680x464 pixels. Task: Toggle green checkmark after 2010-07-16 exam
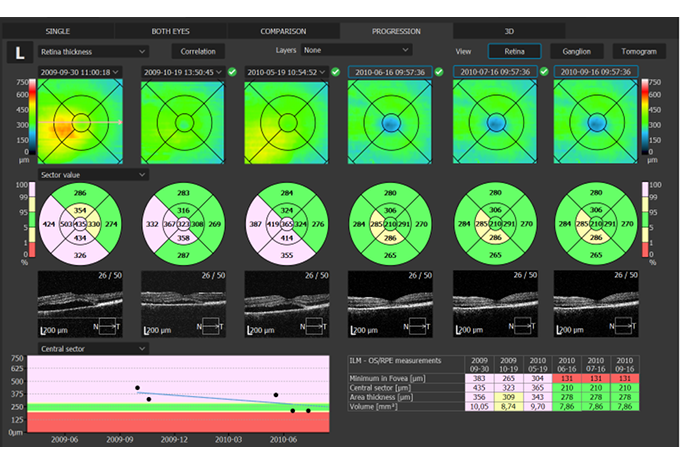pos(543,72)
